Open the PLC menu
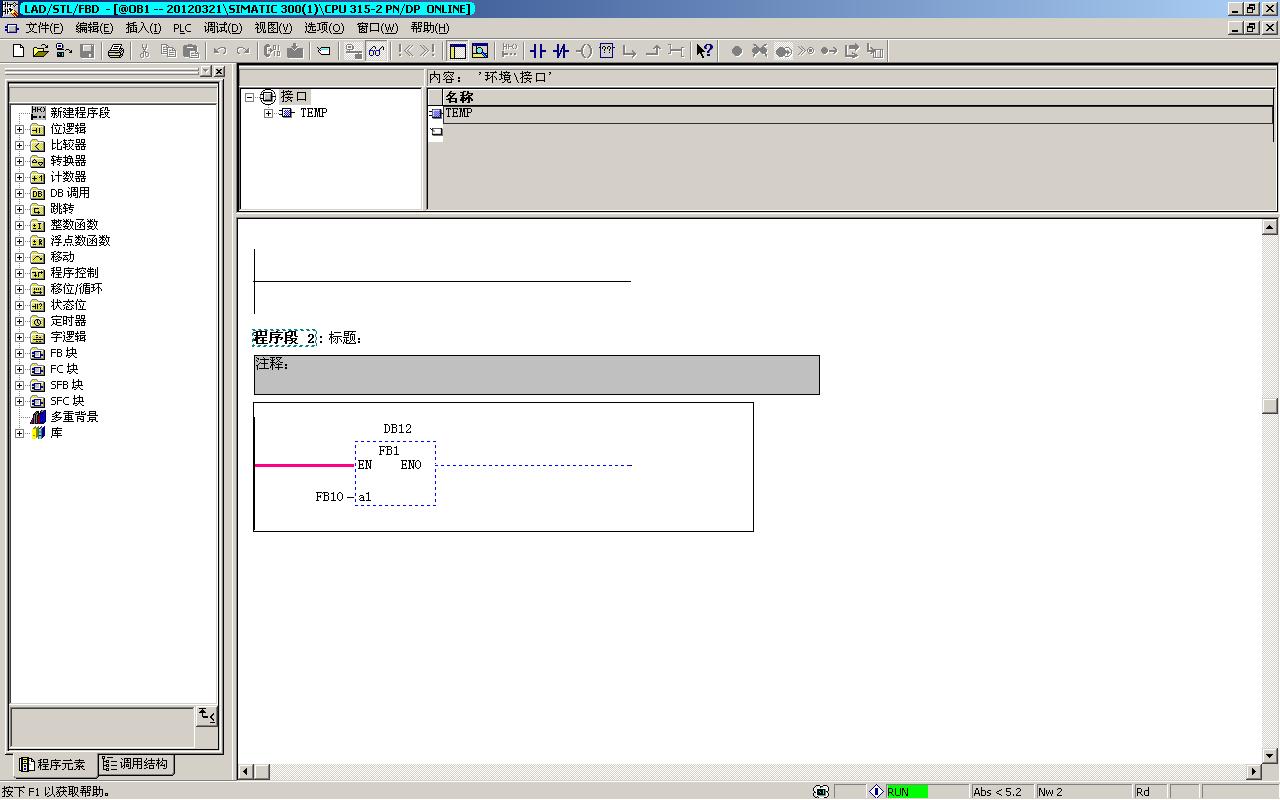The width and height of the screenshot is (1280, 800). (182, 28)
